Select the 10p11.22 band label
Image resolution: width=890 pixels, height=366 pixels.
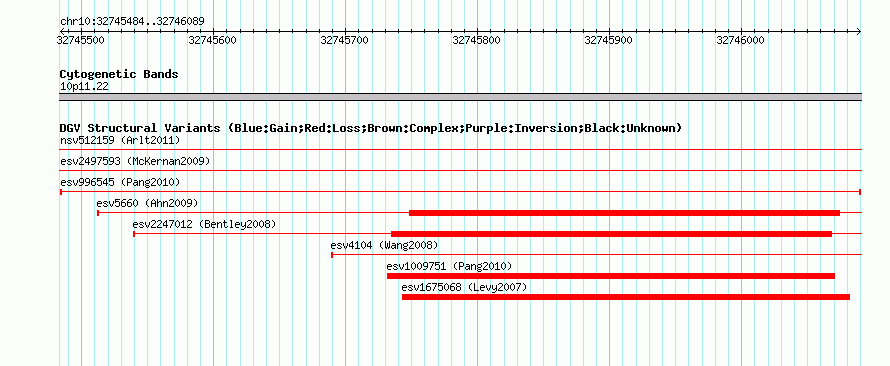(84, 87)
